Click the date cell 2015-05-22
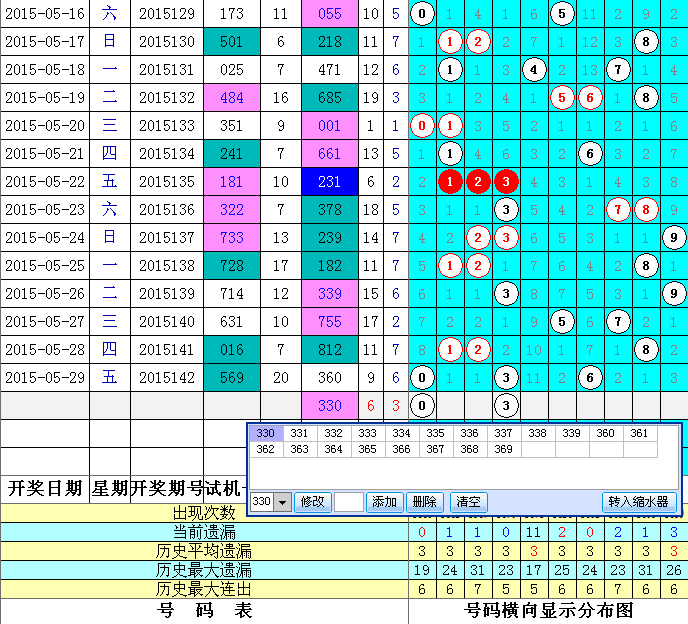Image resolution: width=688 pixels, height=624 pixels. [45, 182]
